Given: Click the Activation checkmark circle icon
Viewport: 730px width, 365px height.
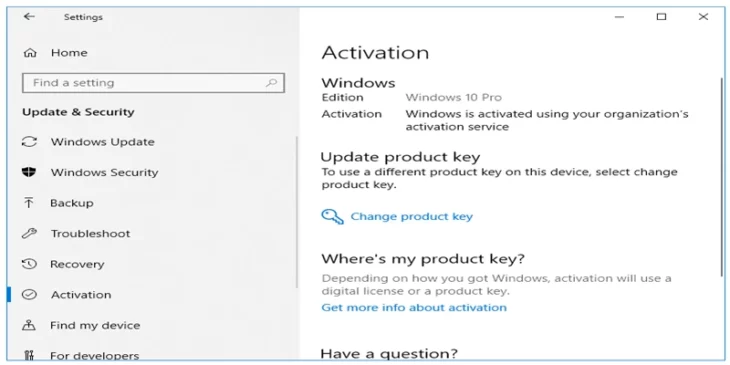Looking at the screenshot, I should 29,294.
